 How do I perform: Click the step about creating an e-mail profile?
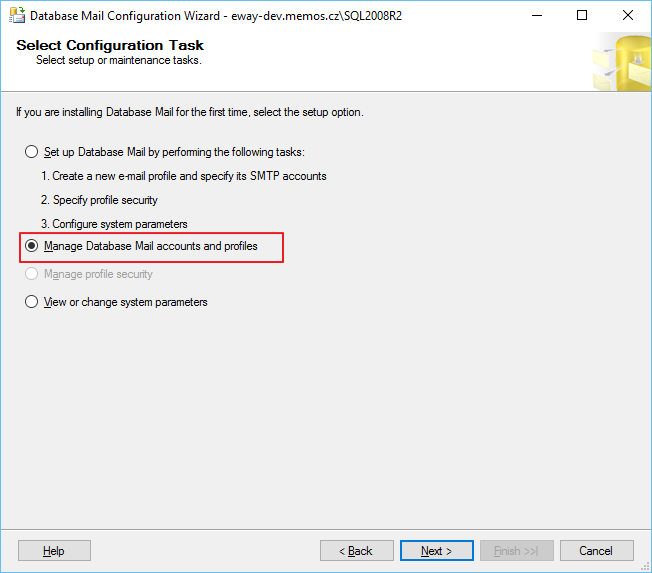pos(183,176)
